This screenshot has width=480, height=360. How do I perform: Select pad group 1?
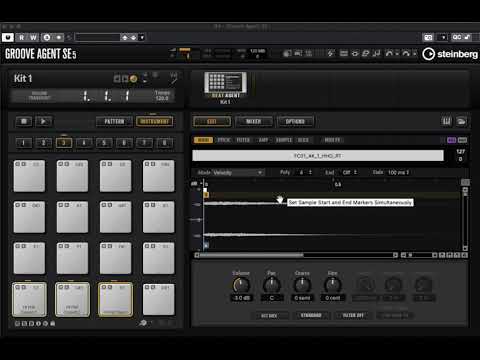[23, 143]
